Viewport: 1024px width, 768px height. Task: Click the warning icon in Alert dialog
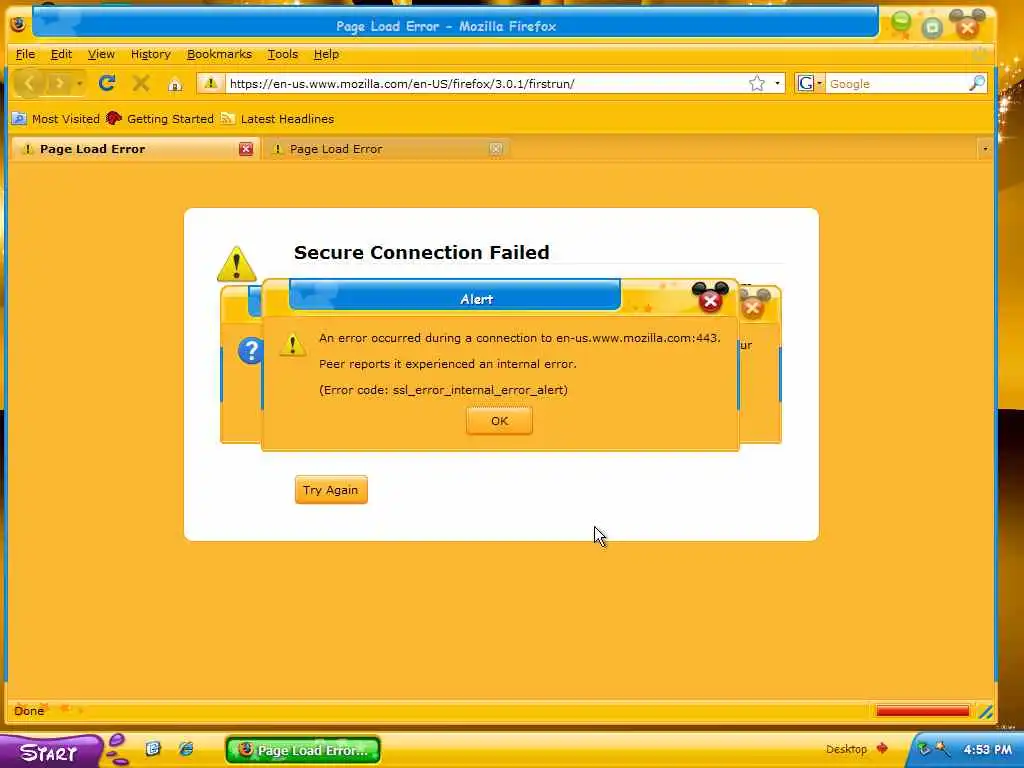pyautogui.click(x=292, y=344)
